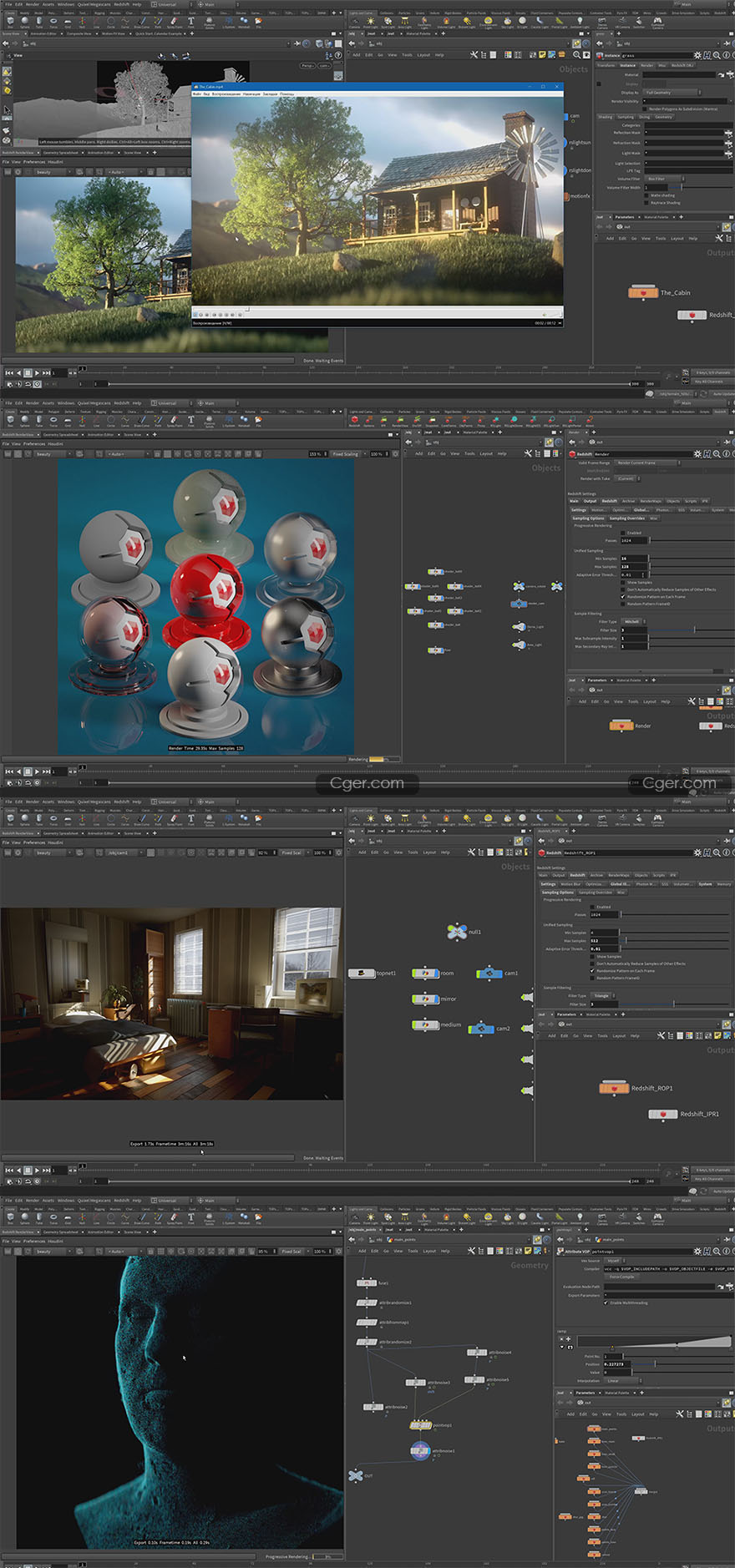Screen dimensions: 735x1568
Task: Click the Max Samples field showing 128
Action: pyautogui.click(x=635, y=566)
